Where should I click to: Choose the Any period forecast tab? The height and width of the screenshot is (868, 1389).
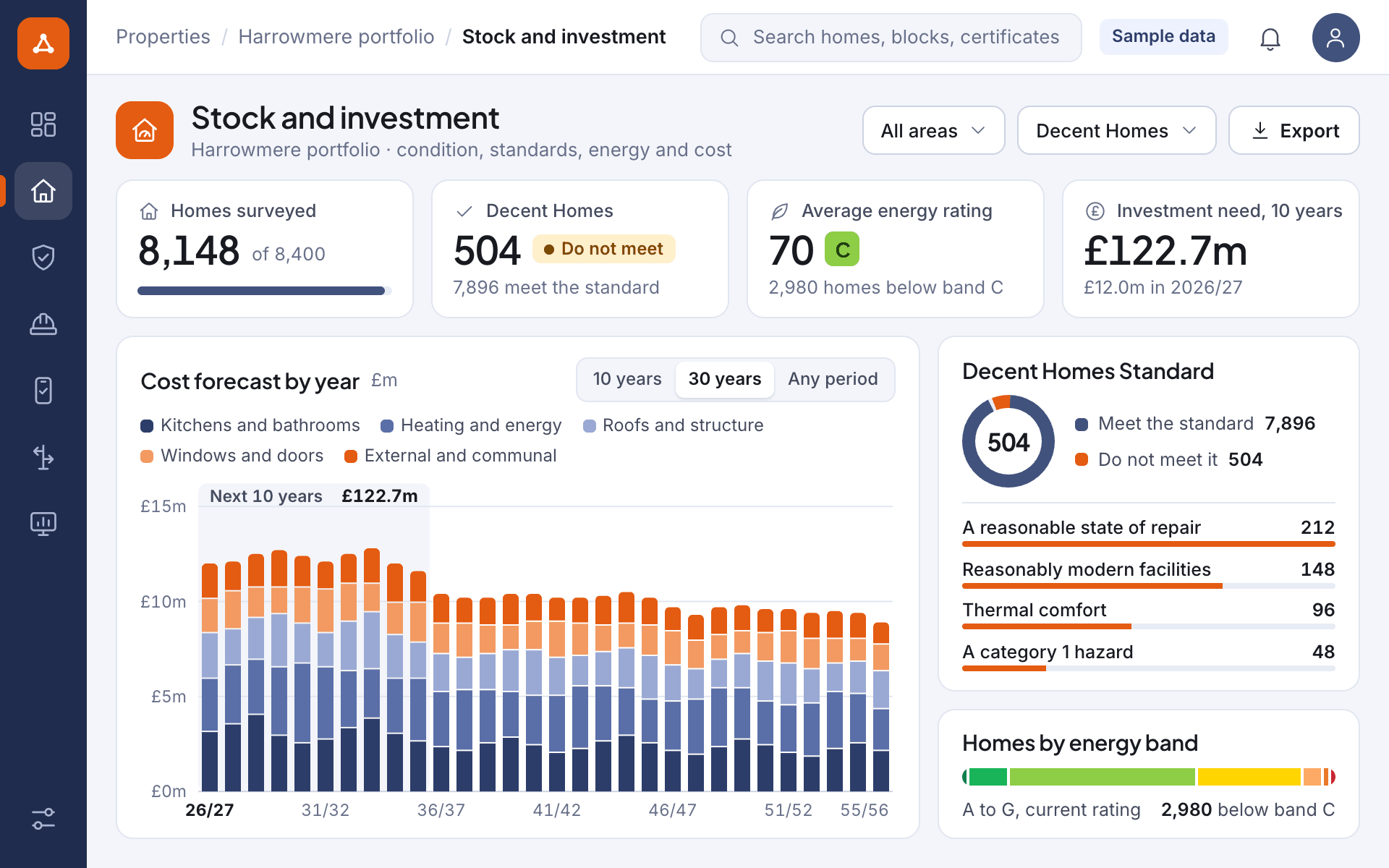point(833,379)
